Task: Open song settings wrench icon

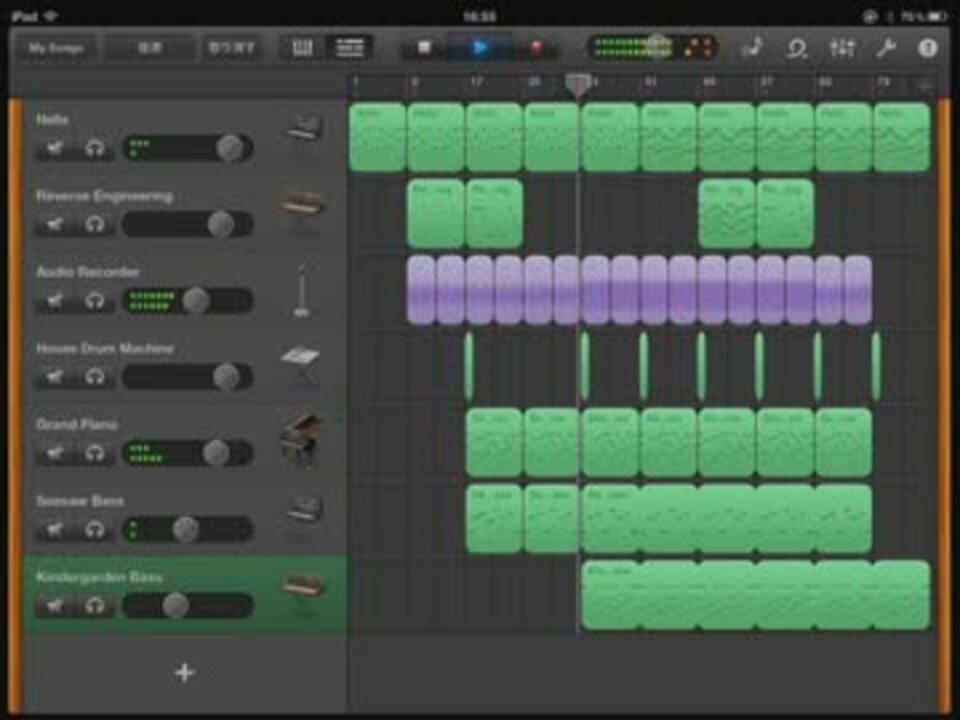Action: pyautogui.click(x=885, y=48)
